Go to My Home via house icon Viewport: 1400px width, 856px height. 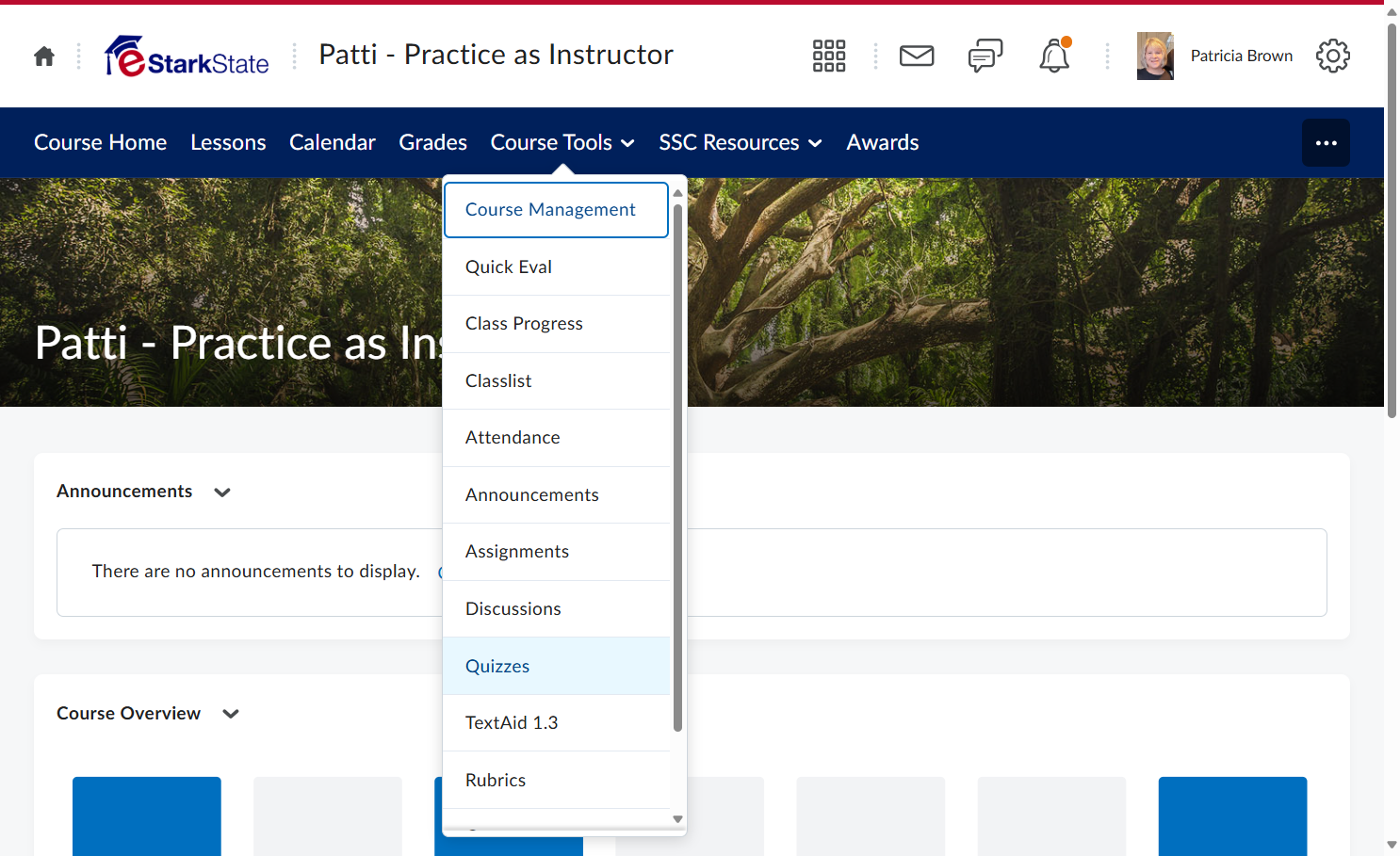click(44, 57)
